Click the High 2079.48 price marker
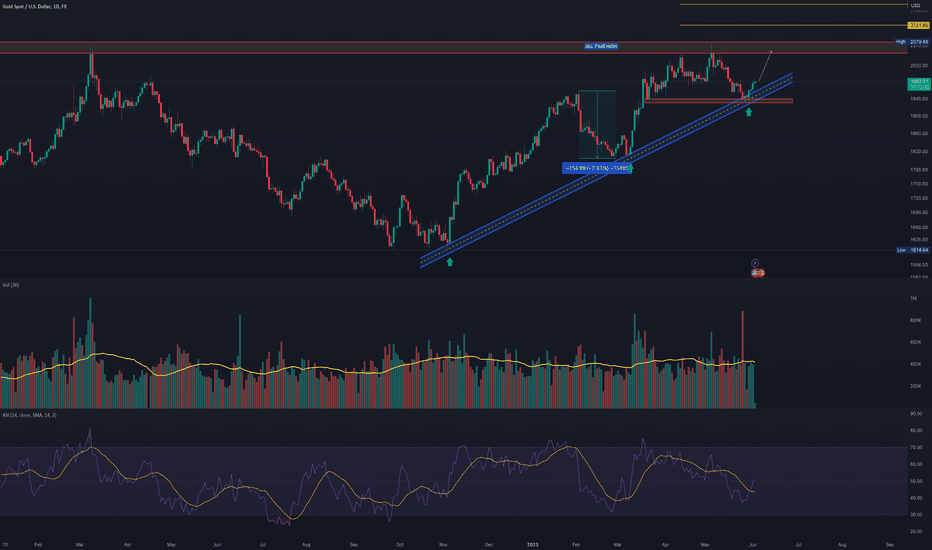Image resolution: width=932 pixels, height=550 pixels. pyautogui.click(x=912, y=42)
